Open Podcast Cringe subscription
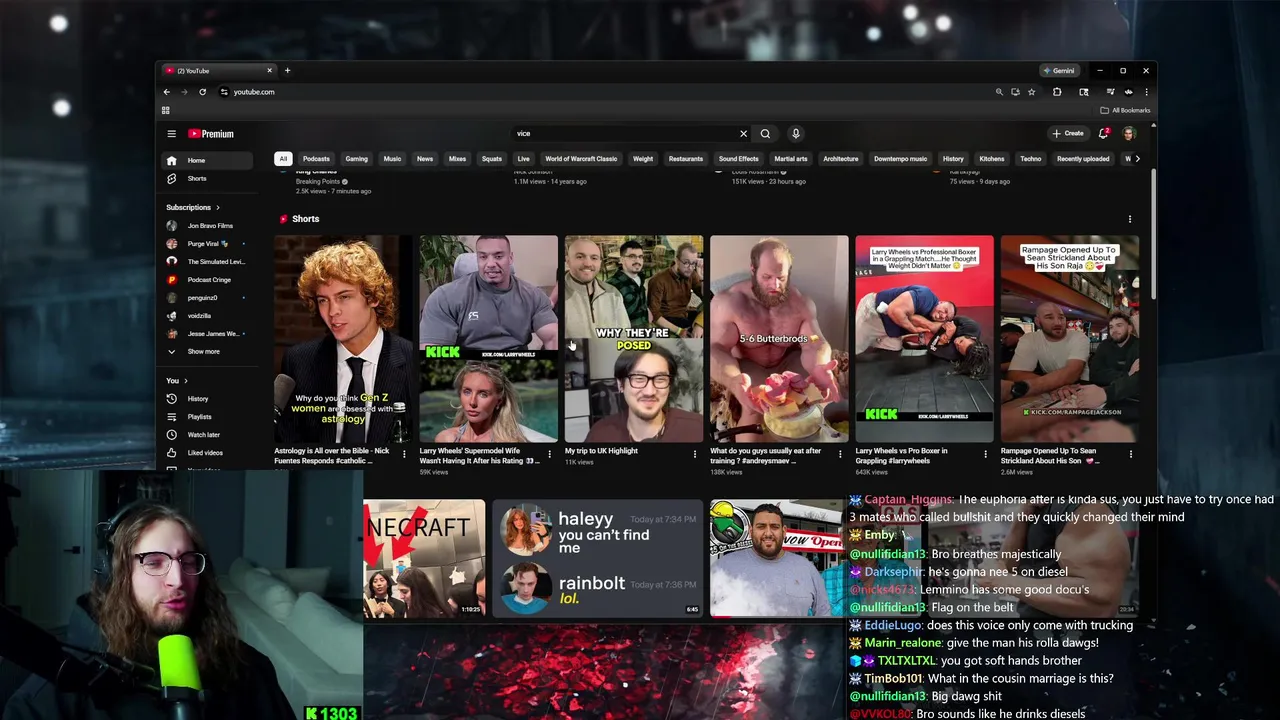Screen dimensions: 1280x720 point(208,280)
